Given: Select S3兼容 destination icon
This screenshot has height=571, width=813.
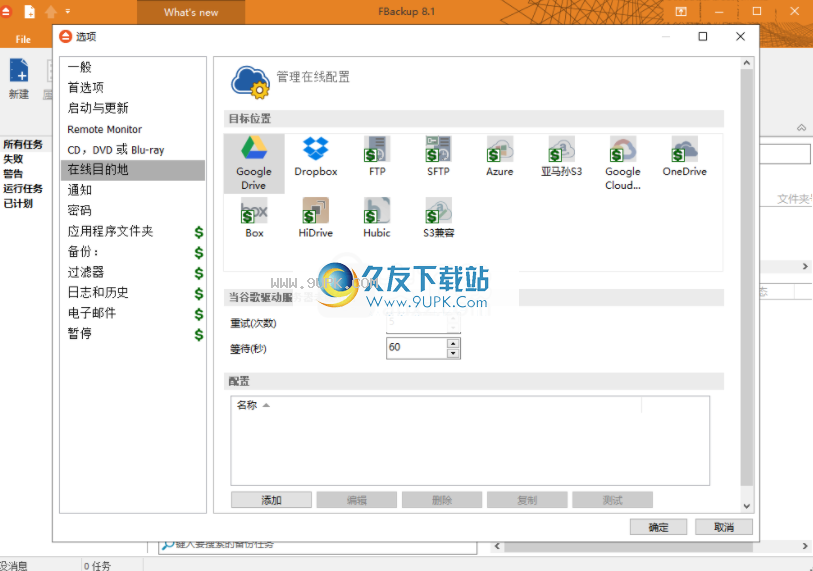Looking at the screenshot, I should (x=438, y=218).
